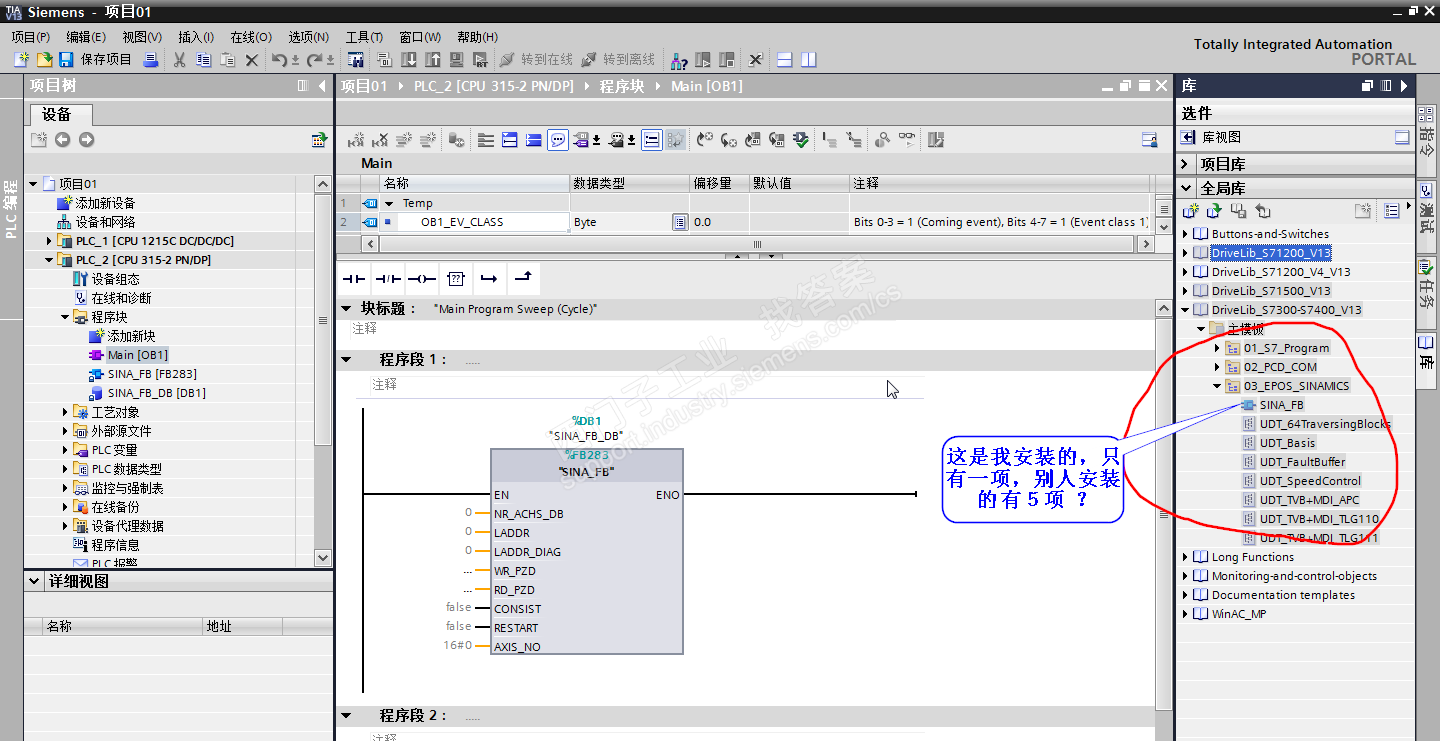Insert output coil instruction
The width and height of the screenshot is (1440, 741).
pyautogui.click(x=421, y=278)
